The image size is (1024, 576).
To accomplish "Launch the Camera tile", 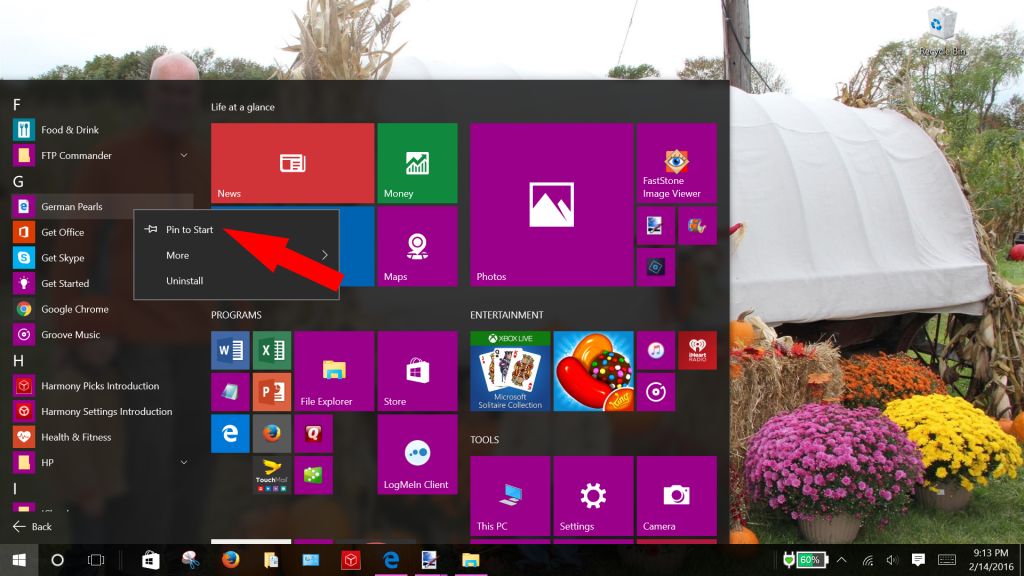I will click(x=677, y=496).
